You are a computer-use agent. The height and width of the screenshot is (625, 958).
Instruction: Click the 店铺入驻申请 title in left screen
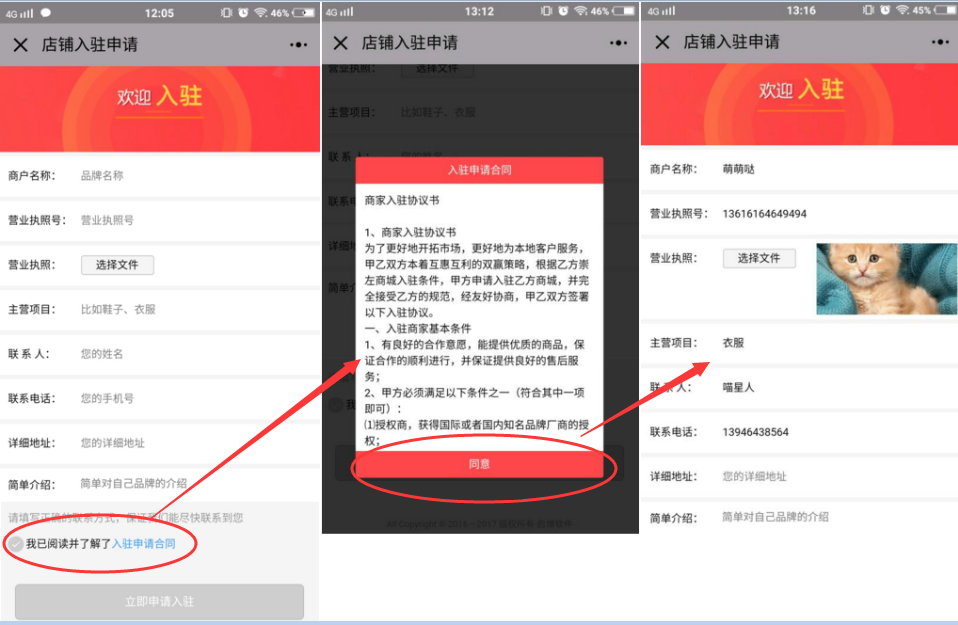pos(90,45)
